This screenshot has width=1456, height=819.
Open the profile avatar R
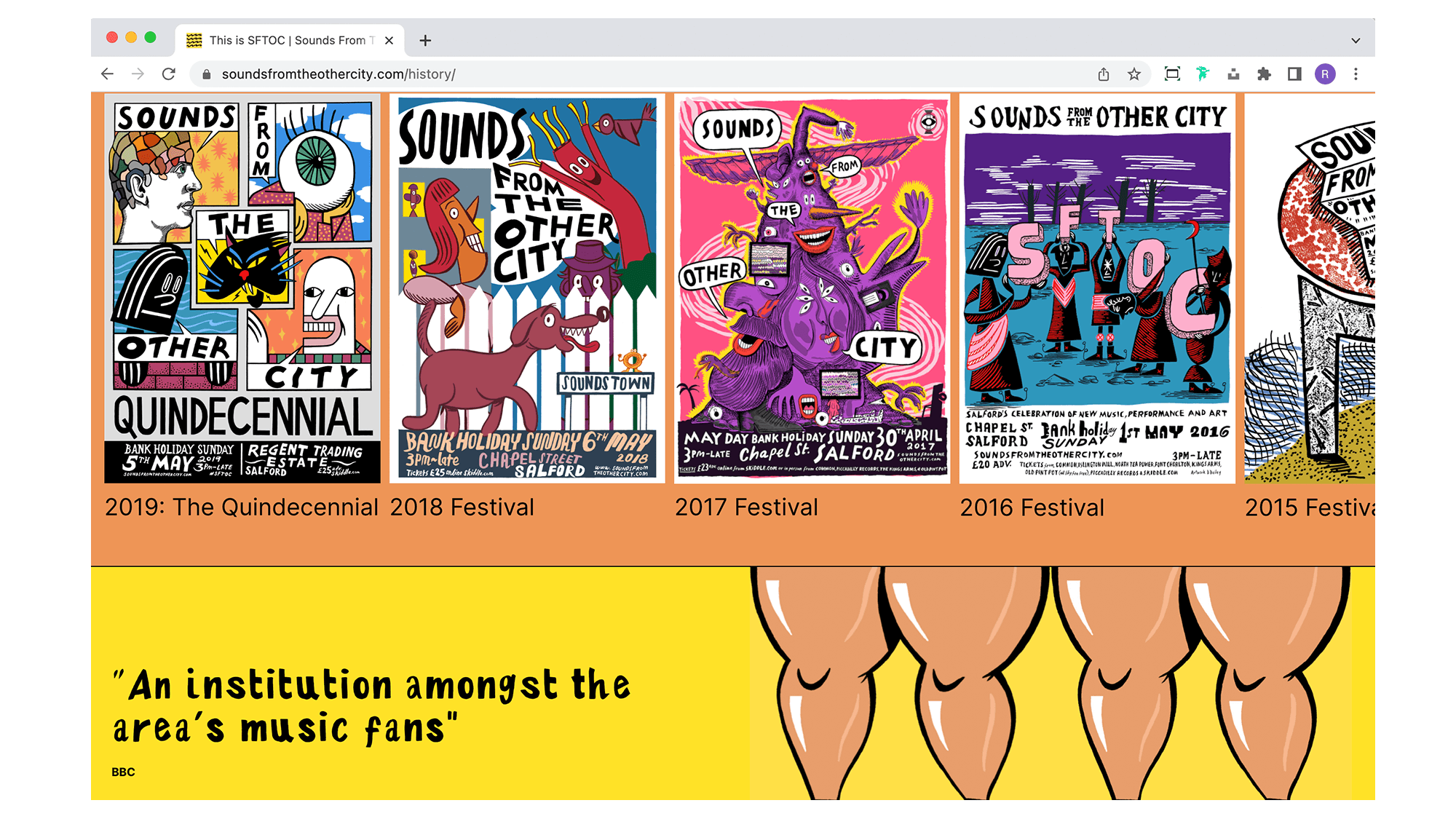coord(1325,74)
